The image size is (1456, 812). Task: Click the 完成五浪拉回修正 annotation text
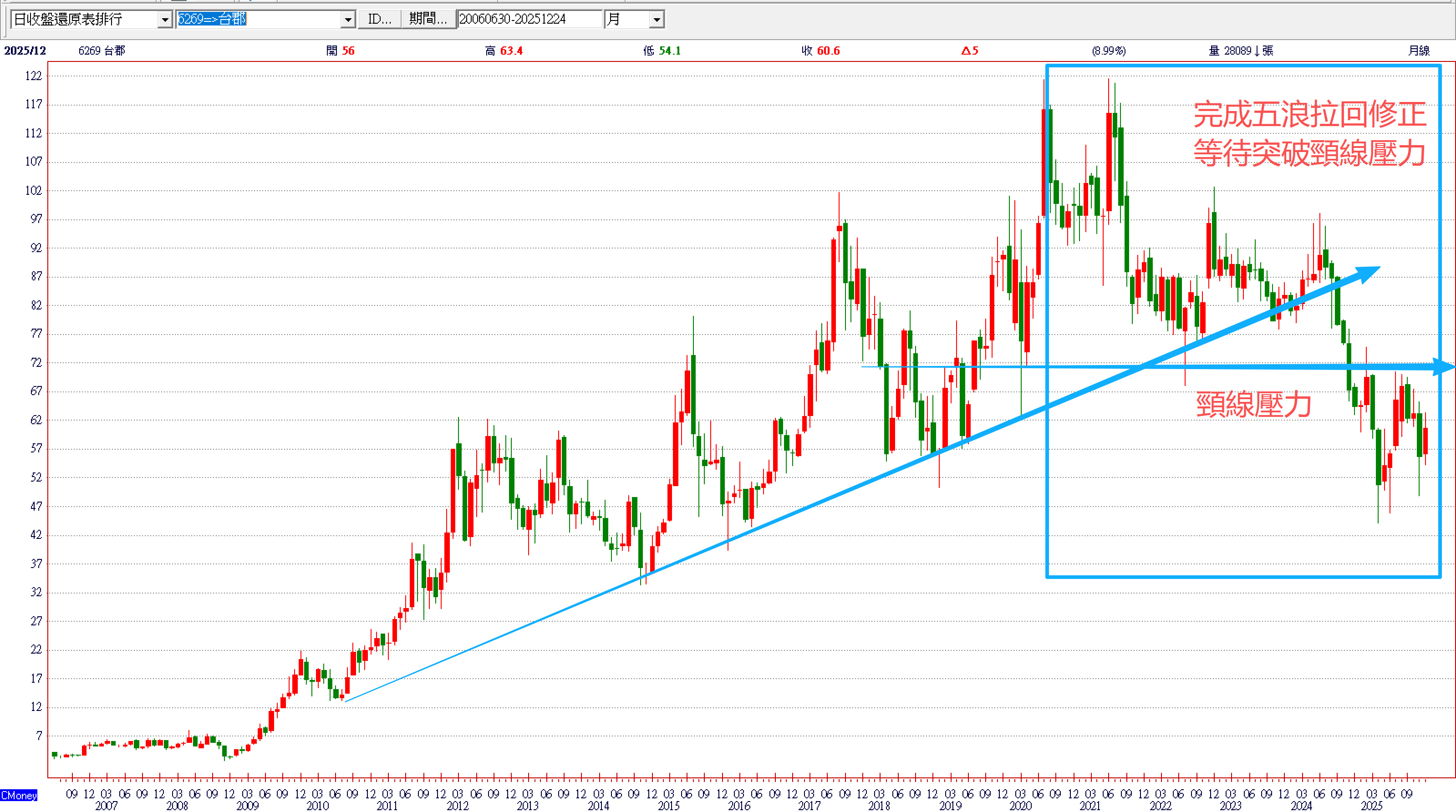pyautogui.click(x=1309, y=115)
